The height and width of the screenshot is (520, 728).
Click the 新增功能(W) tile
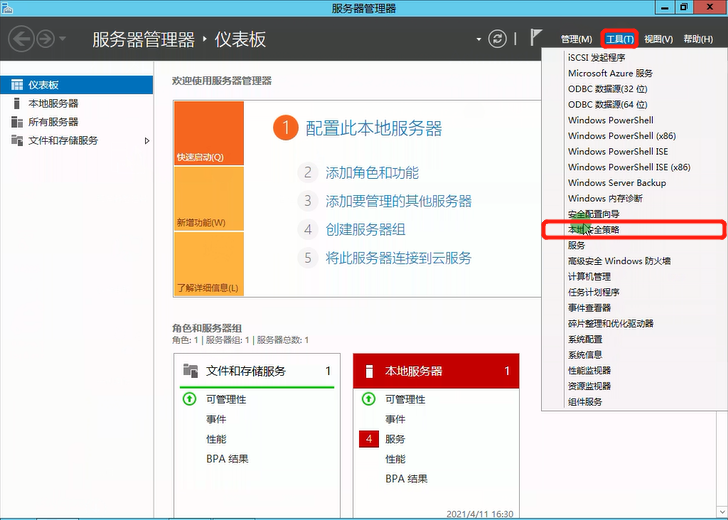tap(209, 199)
